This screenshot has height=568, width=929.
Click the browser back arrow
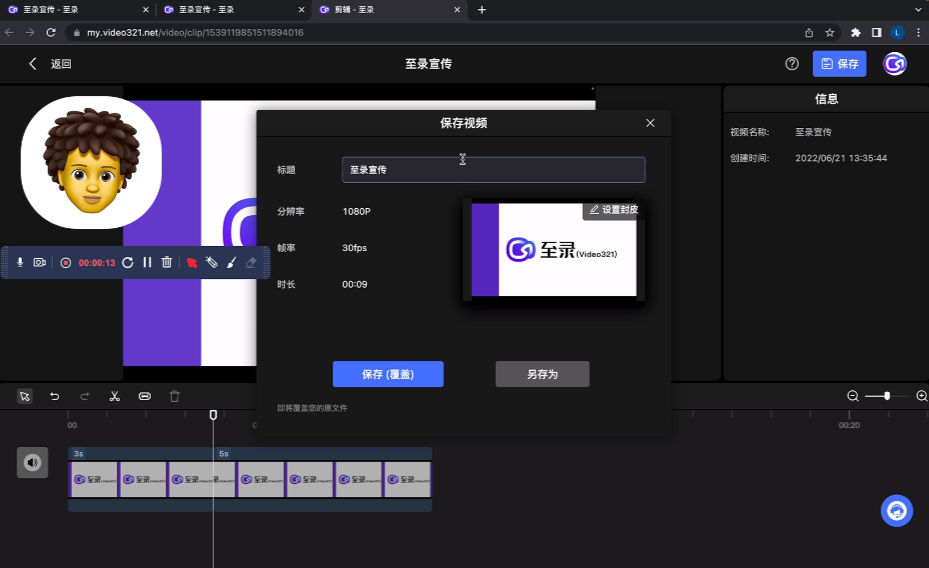point(9,33)
